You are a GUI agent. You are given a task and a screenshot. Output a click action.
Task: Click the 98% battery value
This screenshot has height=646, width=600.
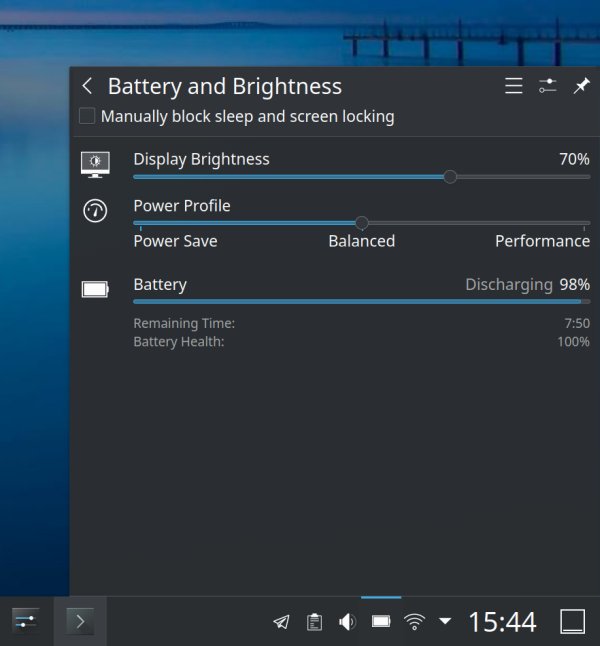point(574,285)
